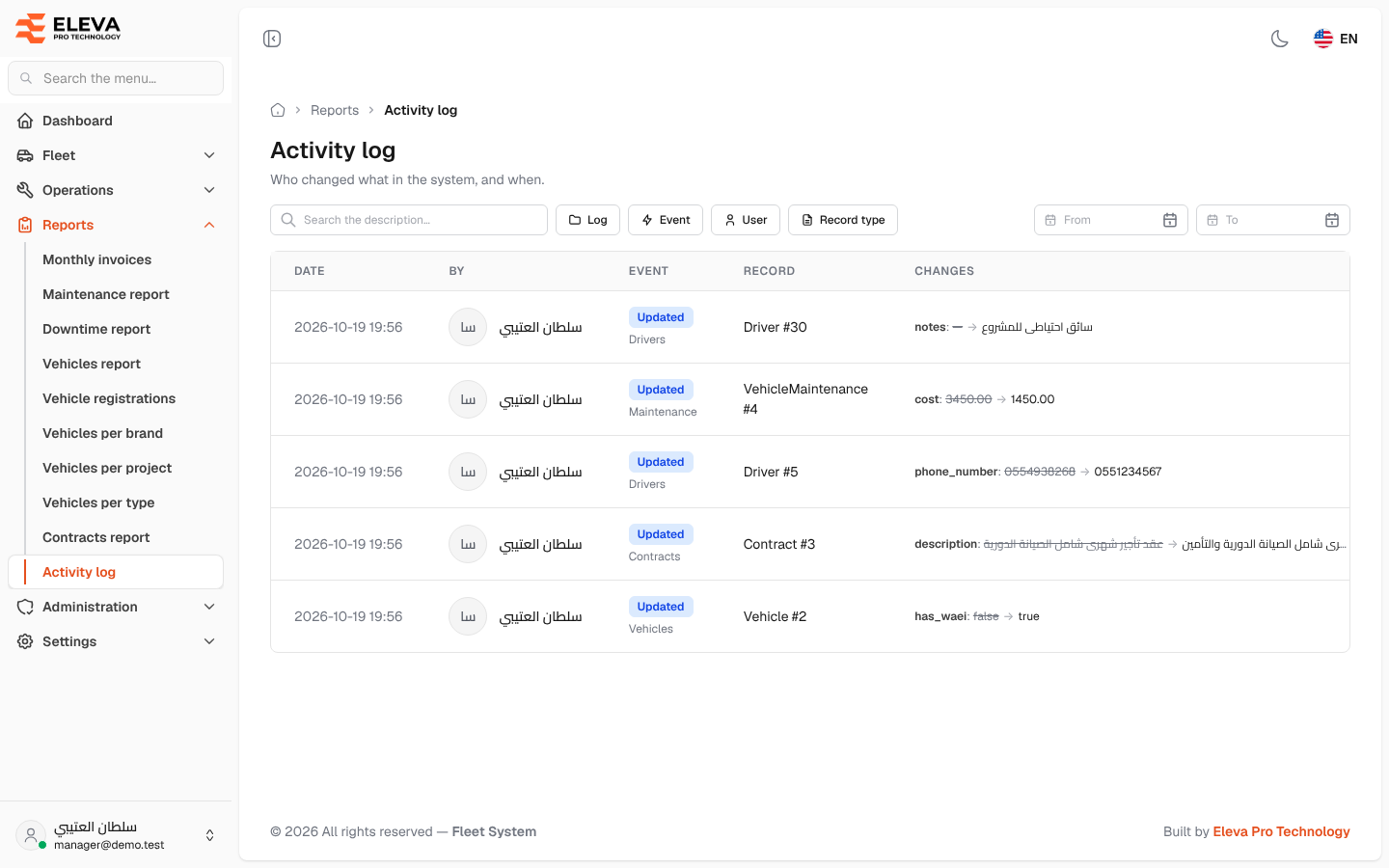Click the avatar in Vehicle #2 row
The height and width of the screenshot is (868, 1389).
point(468,616)
